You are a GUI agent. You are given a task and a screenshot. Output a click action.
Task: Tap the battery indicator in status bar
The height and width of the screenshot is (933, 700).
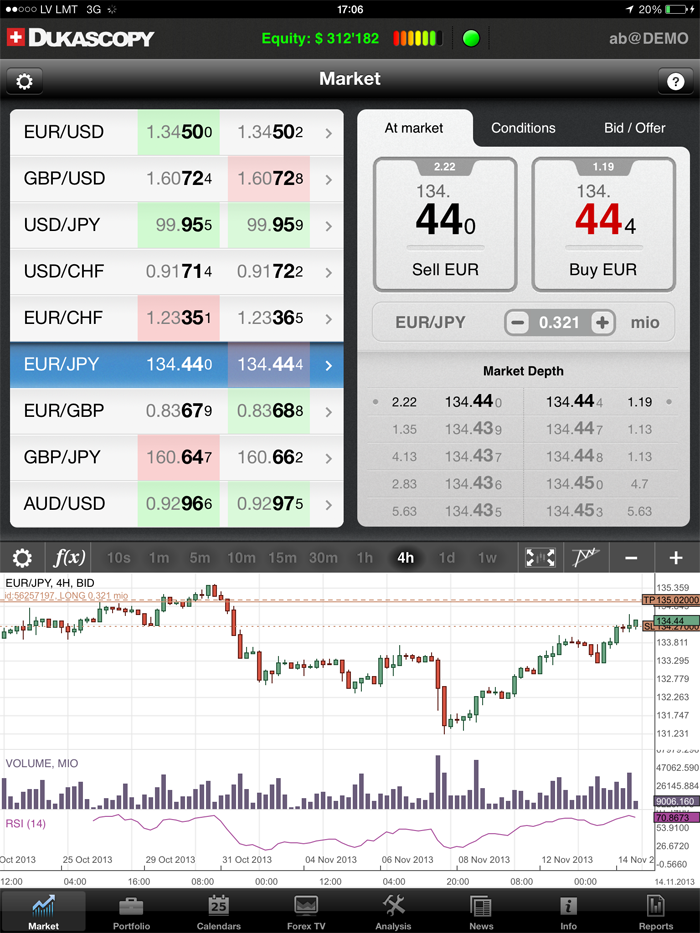pyautogui.click(x=676, y=10)
